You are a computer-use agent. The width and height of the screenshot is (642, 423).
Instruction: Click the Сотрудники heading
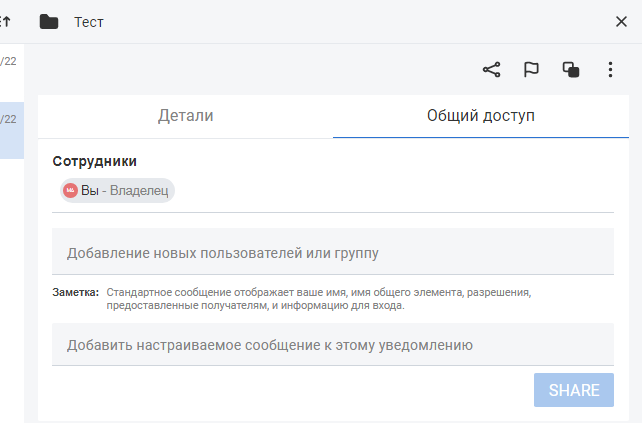(95, 161)
